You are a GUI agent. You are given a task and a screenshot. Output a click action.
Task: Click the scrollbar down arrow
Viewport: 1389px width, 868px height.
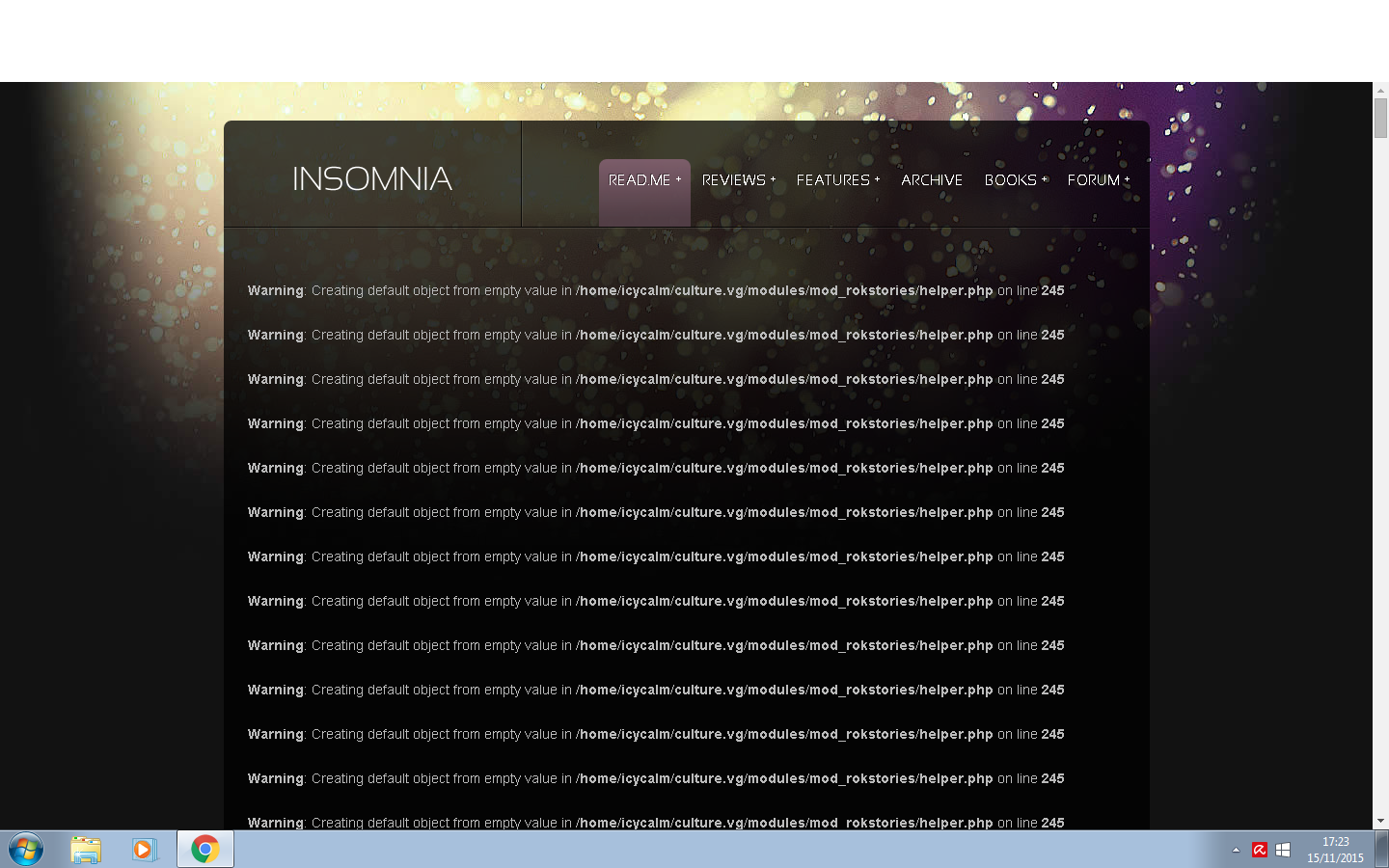[1380, 821]
